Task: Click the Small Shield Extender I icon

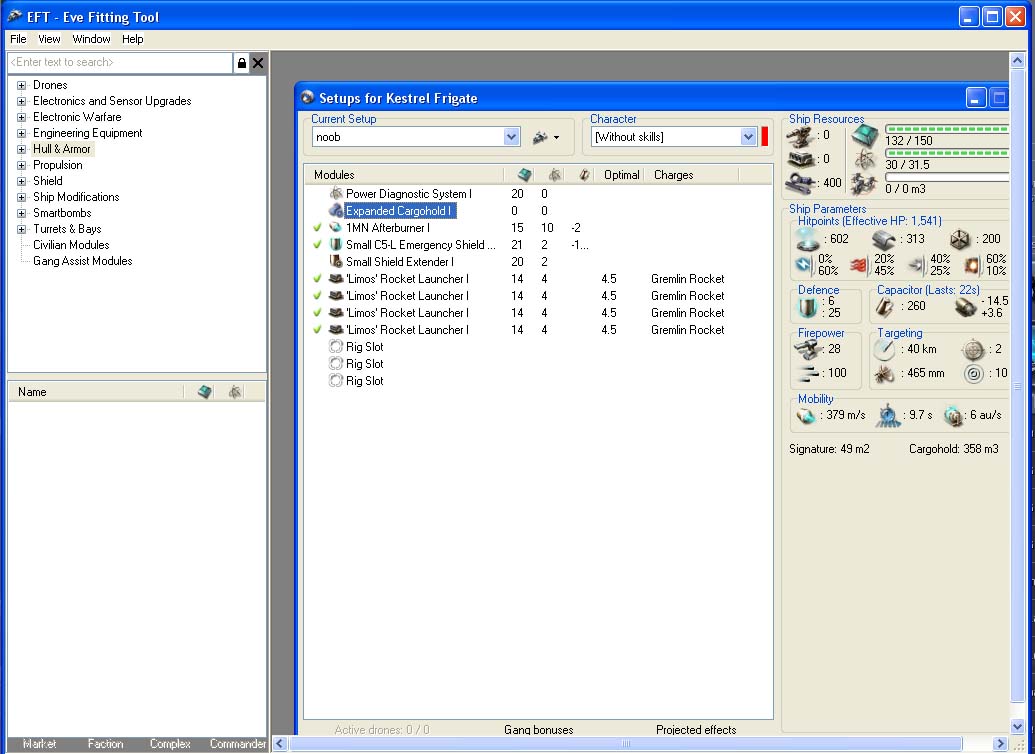Action: (x=336, y=262)
